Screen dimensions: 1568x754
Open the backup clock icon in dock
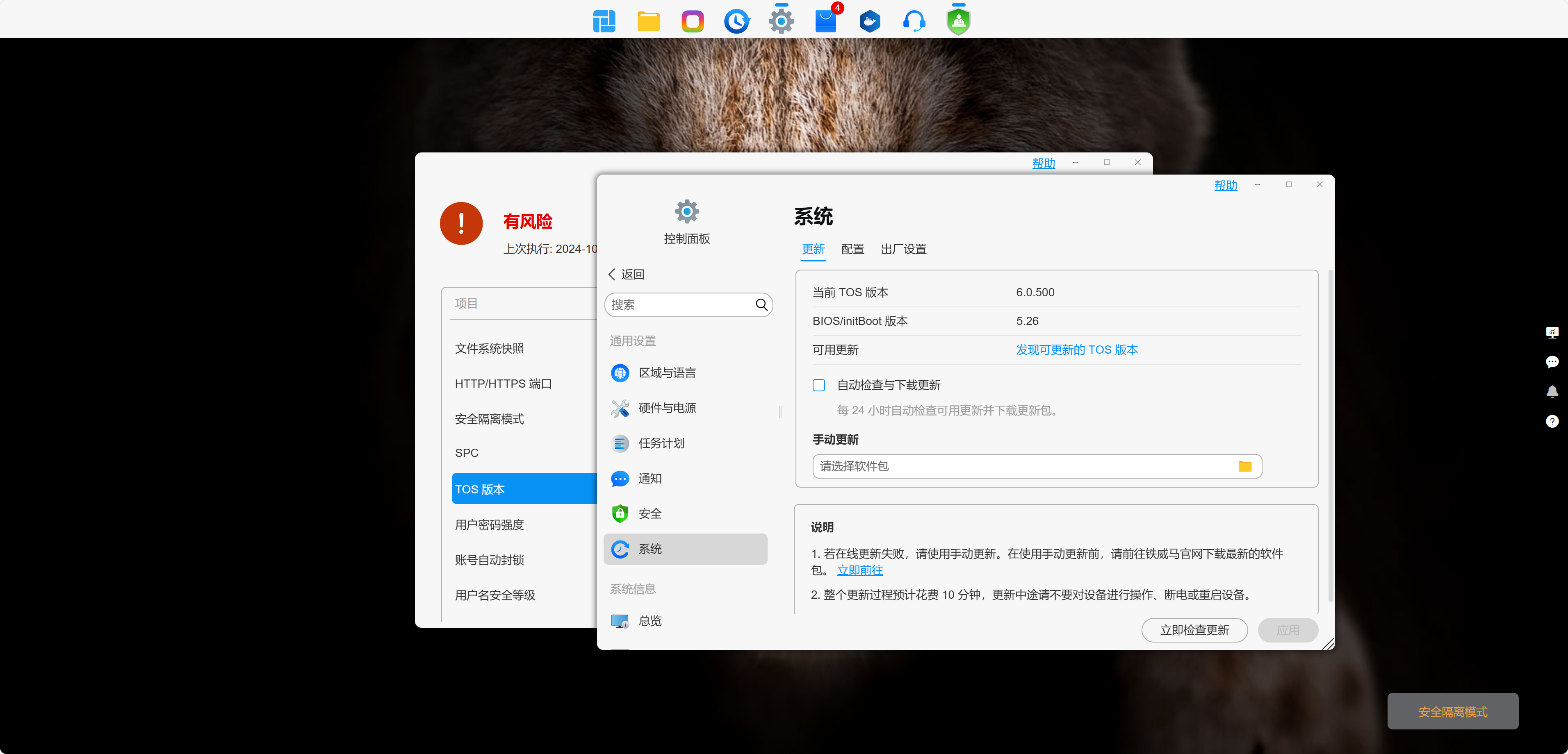(736, 21)
